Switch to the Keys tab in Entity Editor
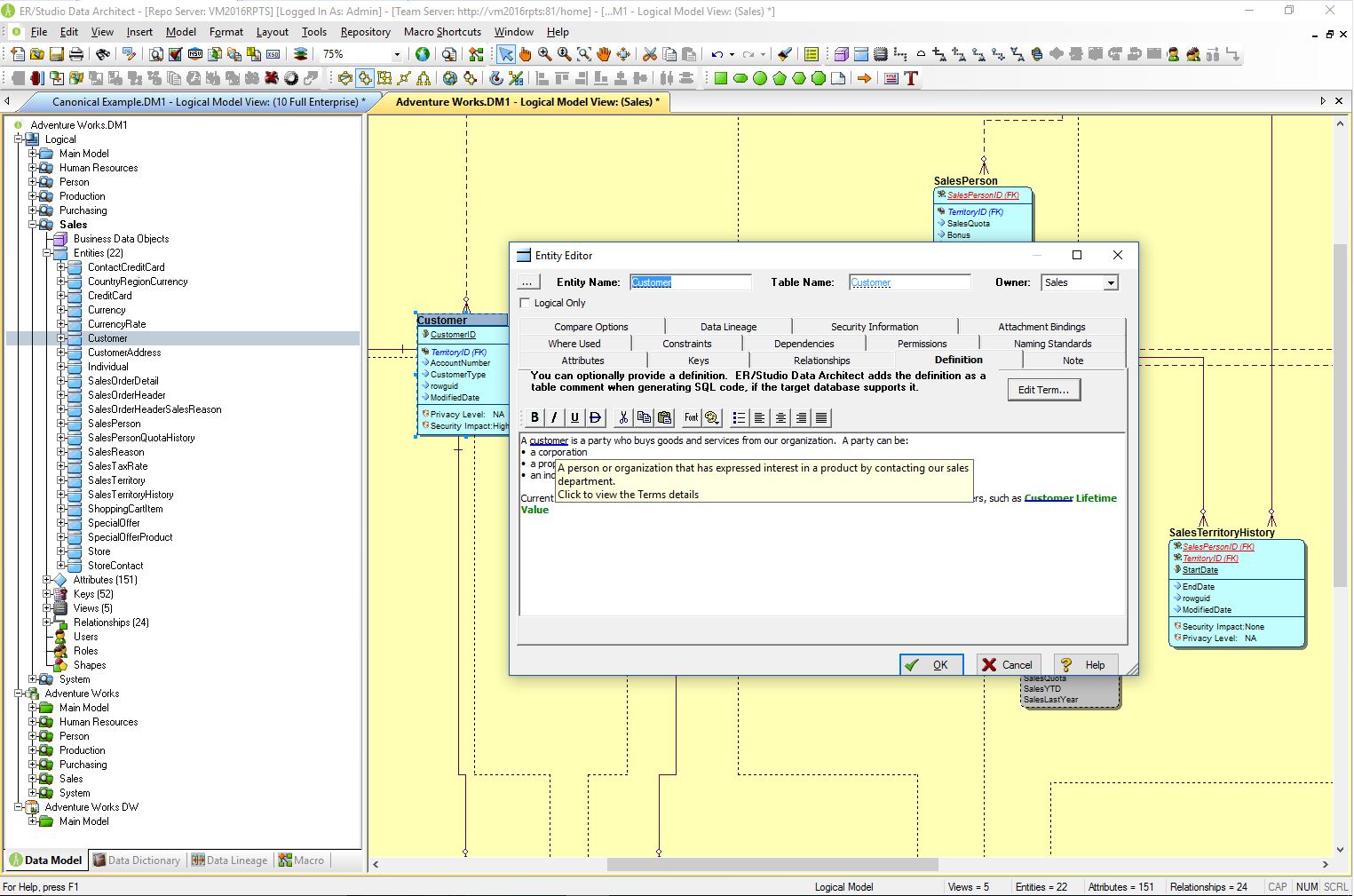Screen dimensions: 1354x896 (x=698, y=361)
